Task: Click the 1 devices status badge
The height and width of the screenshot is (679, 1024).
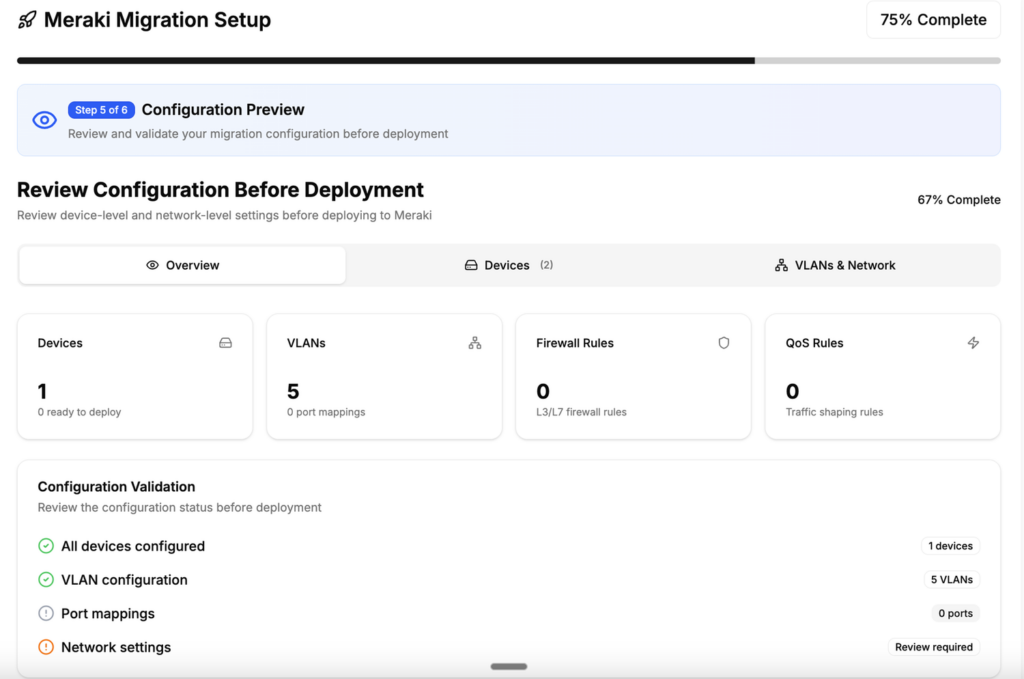Action: pos(950,546)
